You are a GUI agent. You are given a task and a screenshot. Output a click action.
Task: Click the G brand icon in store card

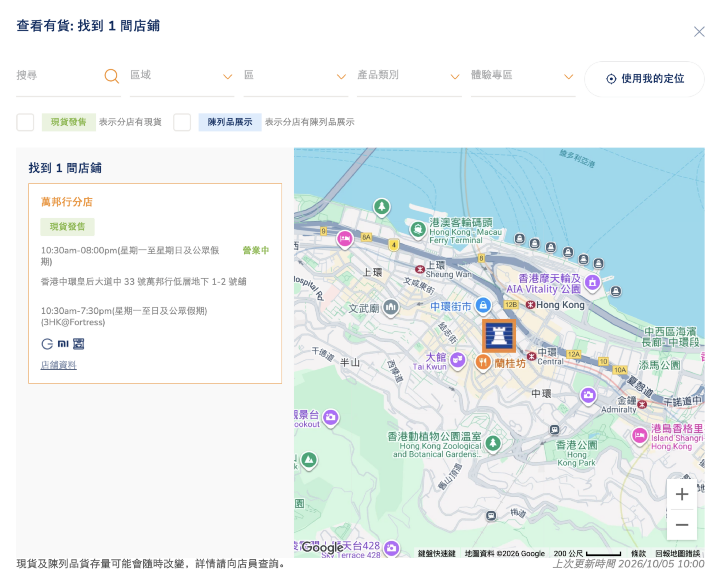pos(47,344)
